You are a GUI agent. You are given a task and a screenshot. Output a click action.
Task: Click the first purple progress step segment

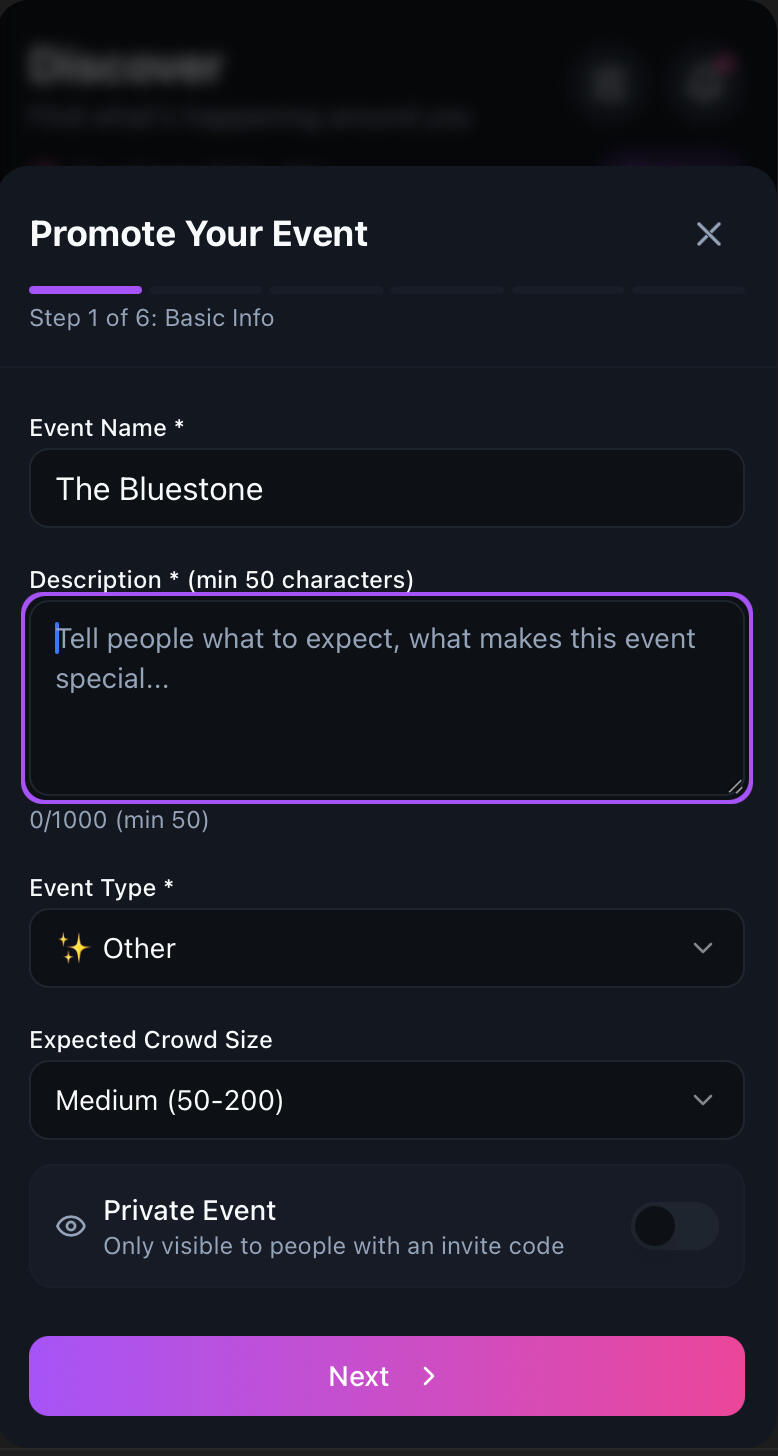click(x=86, y=290)
